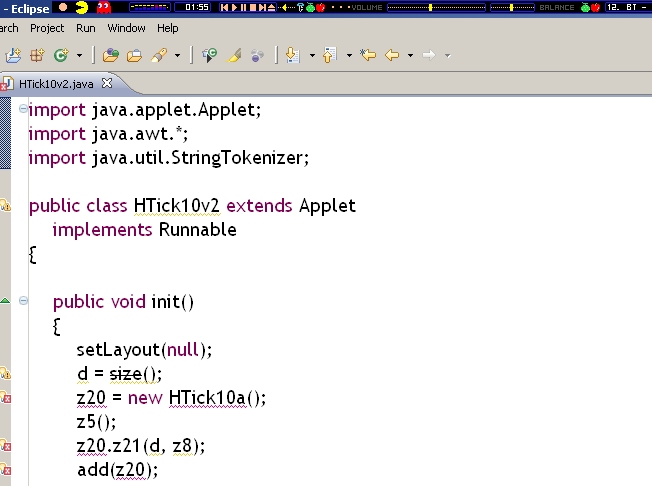The width and height of the screenshot is (652, 486).
Task: Click the New Java Project icon
Action: point(13,55)
